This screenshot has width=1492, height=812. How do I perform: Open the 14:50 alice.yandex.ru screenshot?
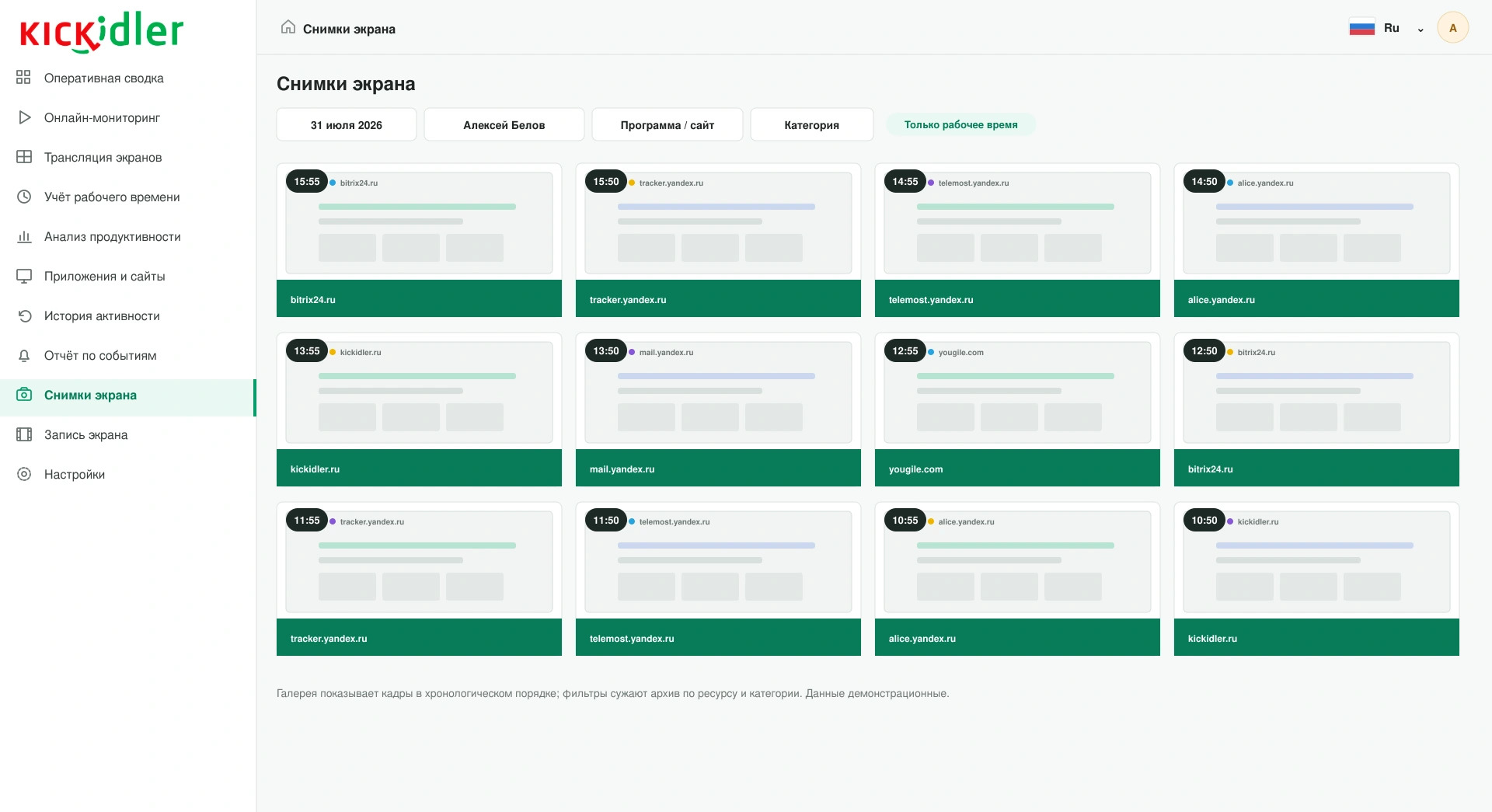click(1316, 240)
